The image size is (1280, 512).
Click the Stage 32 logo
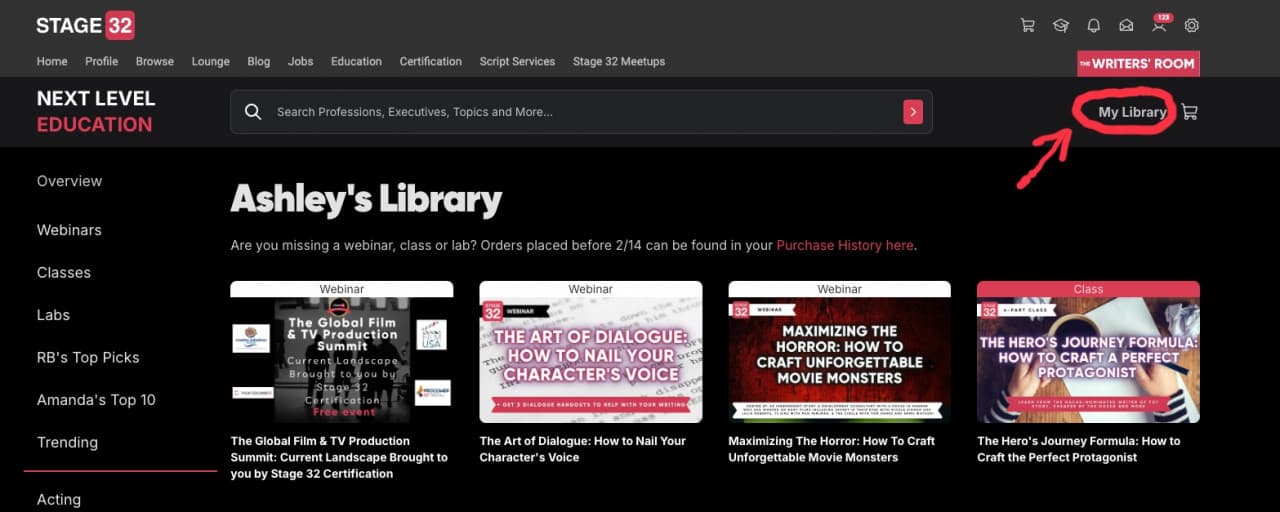[85, 26]
